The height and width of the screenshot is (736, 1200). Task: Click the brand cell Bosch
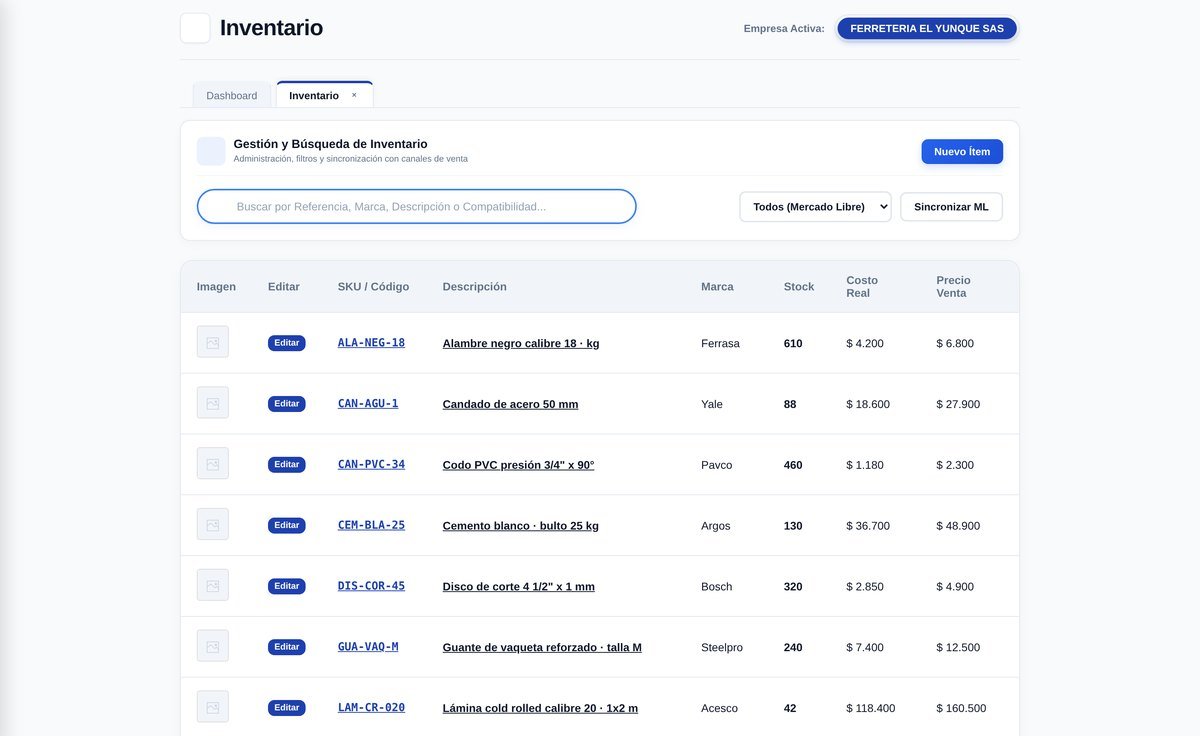(717, 587)
